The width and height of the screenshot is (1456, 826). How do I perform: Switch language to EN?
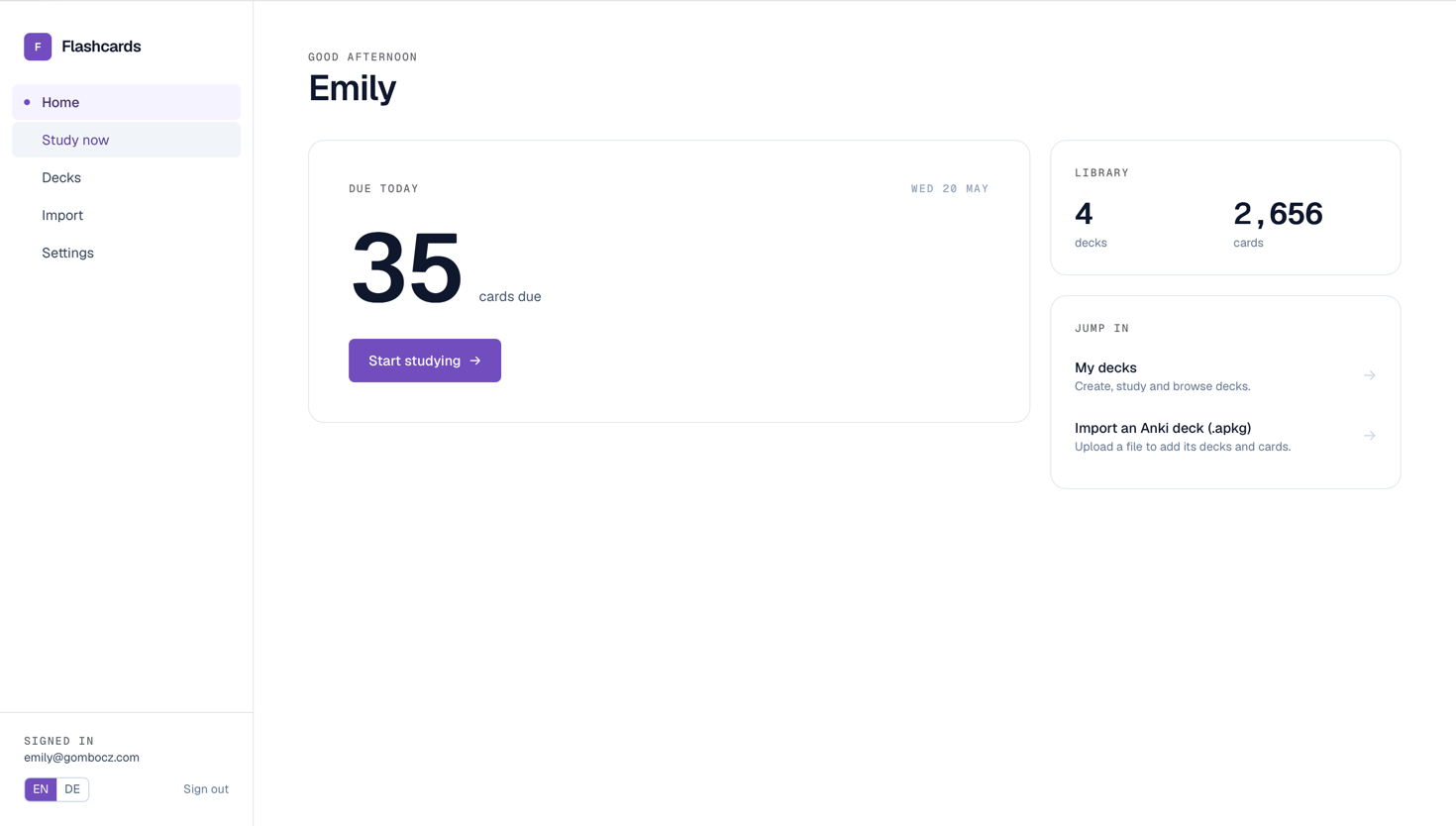tap(41, 789)
